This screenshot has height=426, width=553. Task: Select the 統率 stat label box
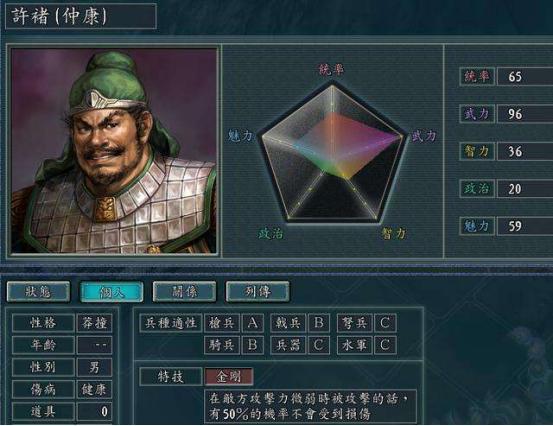click(477, 77)
